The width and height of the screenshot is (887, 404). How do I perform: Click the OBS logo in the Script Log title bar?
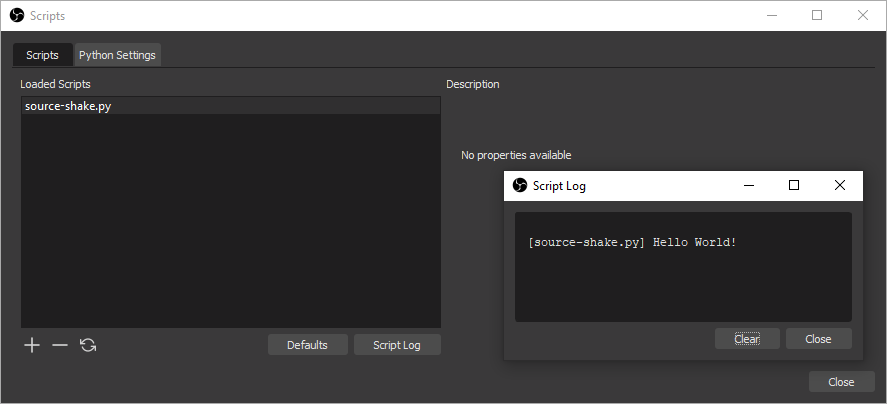tap(520, 185)
